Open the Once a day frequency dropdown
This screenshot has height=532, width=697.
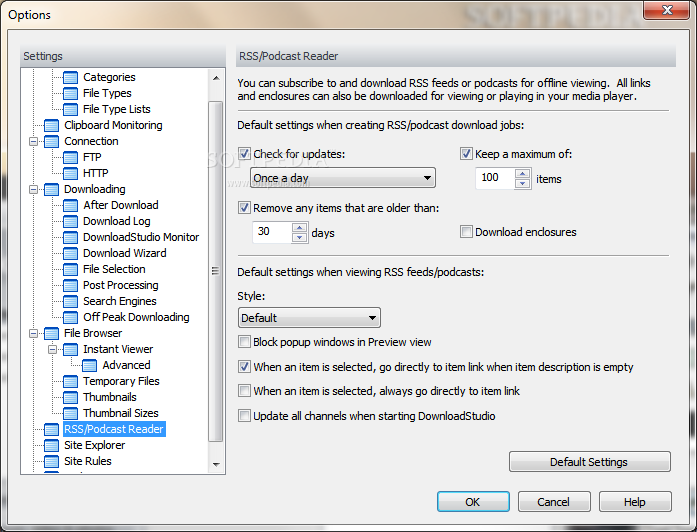tap(343, 178)
